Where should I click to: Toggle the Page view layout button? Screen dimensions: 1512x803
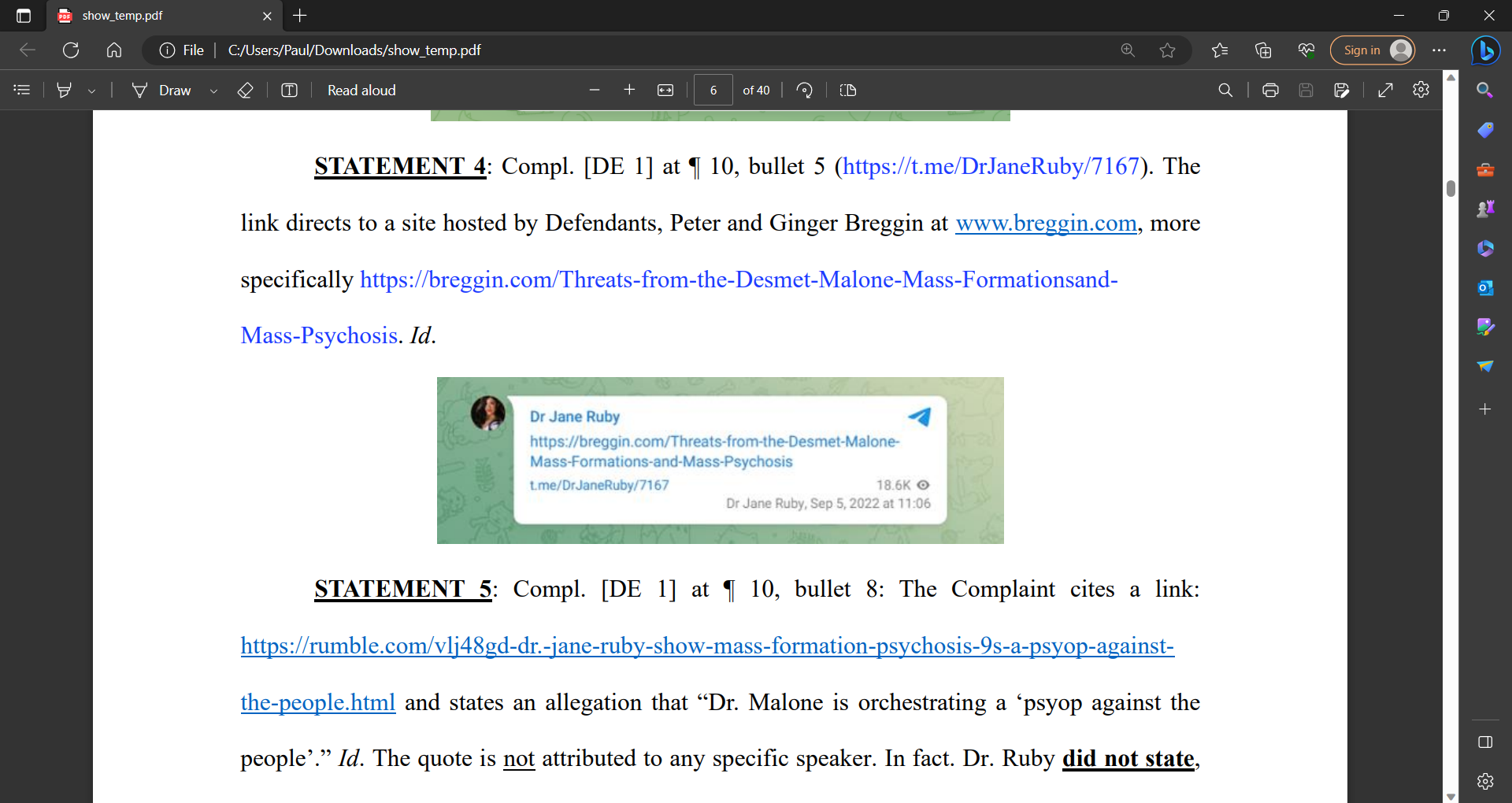[848, 91]
